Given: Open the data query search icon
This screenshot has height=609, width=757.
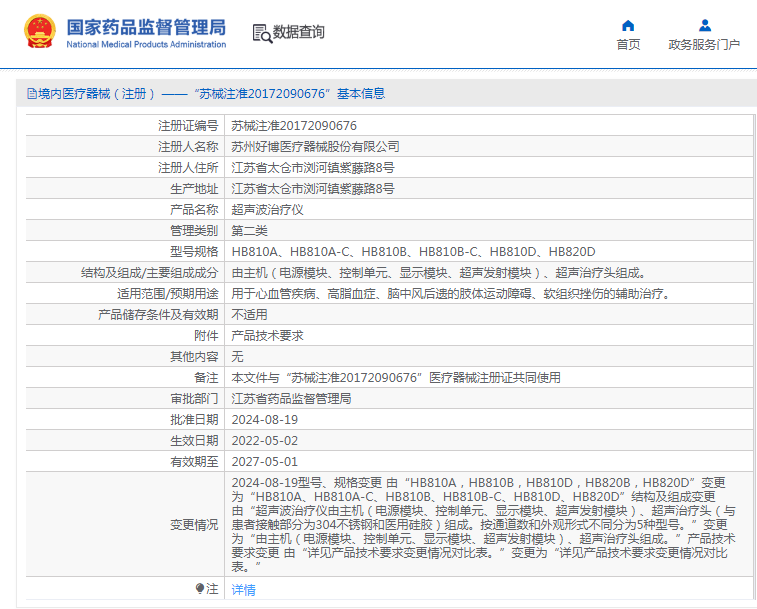Looking at the screenshot, I should [262, 33].
